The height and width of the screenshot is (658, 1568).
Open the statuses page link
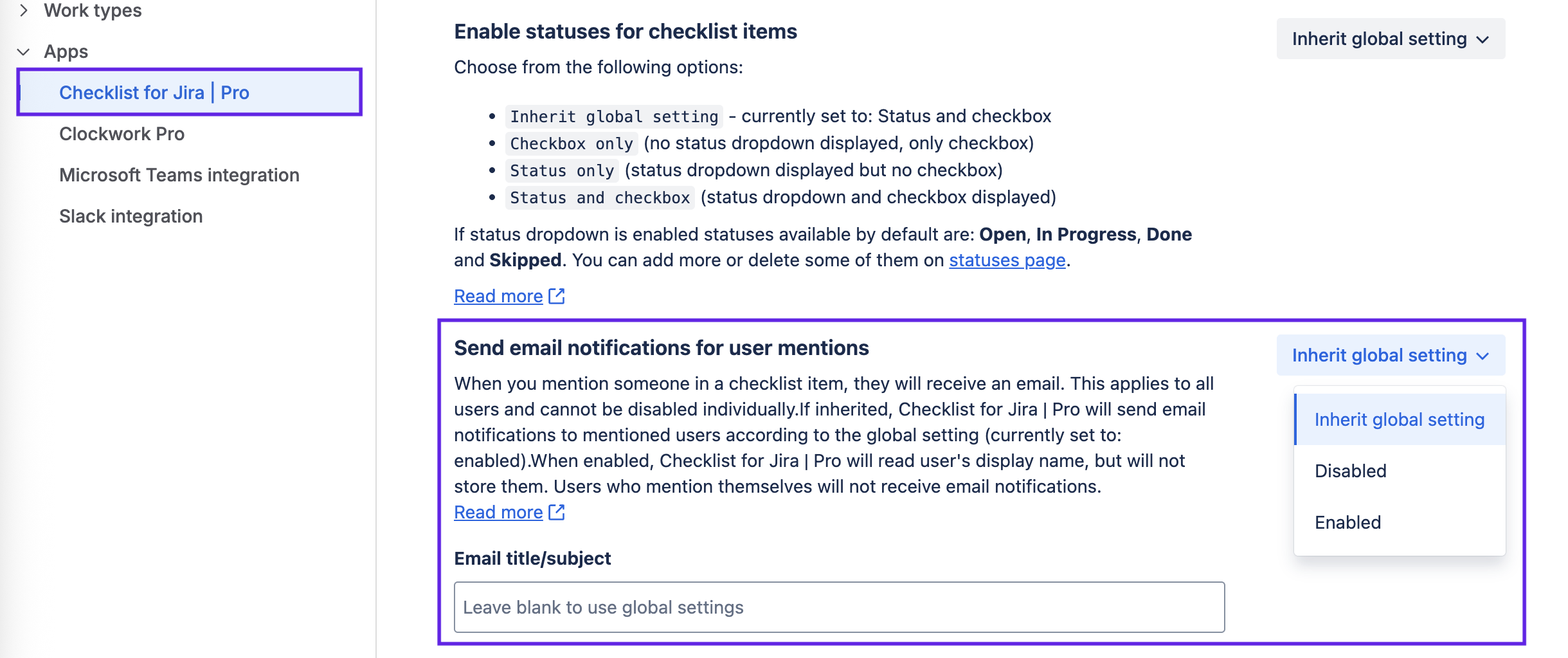1007,260
